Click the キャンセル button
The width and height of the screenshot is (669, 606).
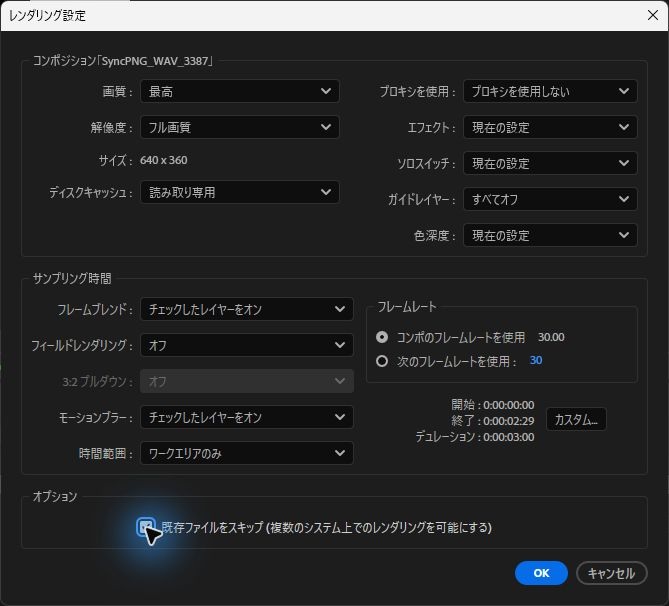tap(611, 573)
